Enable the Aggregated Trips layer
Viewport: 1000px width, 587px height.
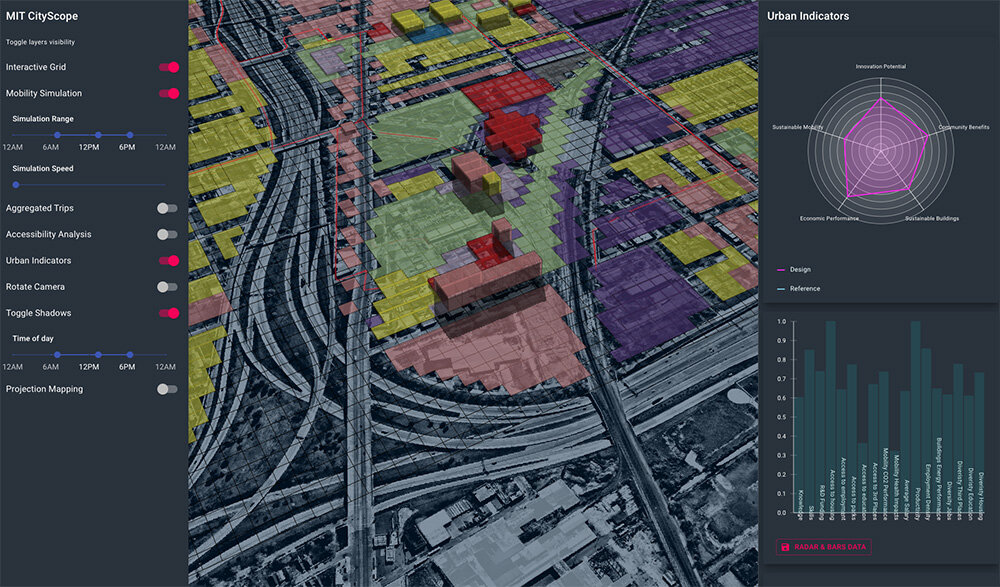point(167,208)
